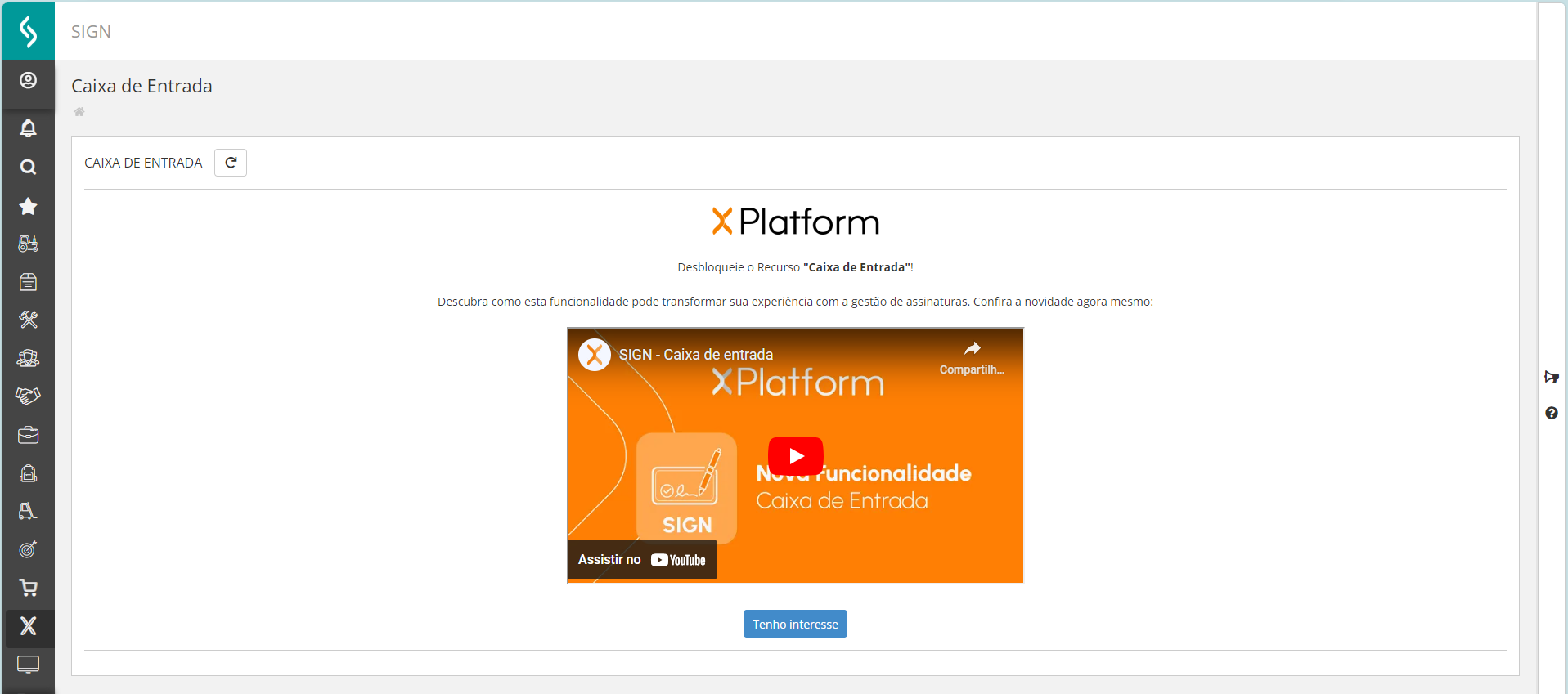
Task: Open the briefcase module icon
Action: click(28, 435)
